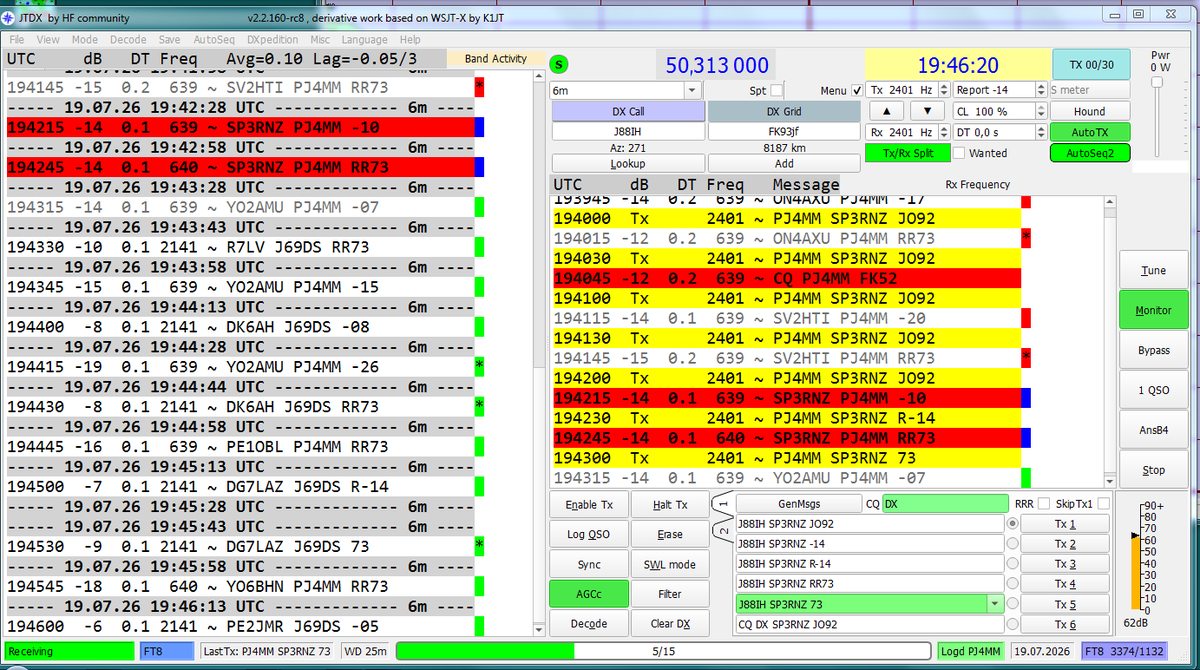Open the Mode menu

pos(85,40)
